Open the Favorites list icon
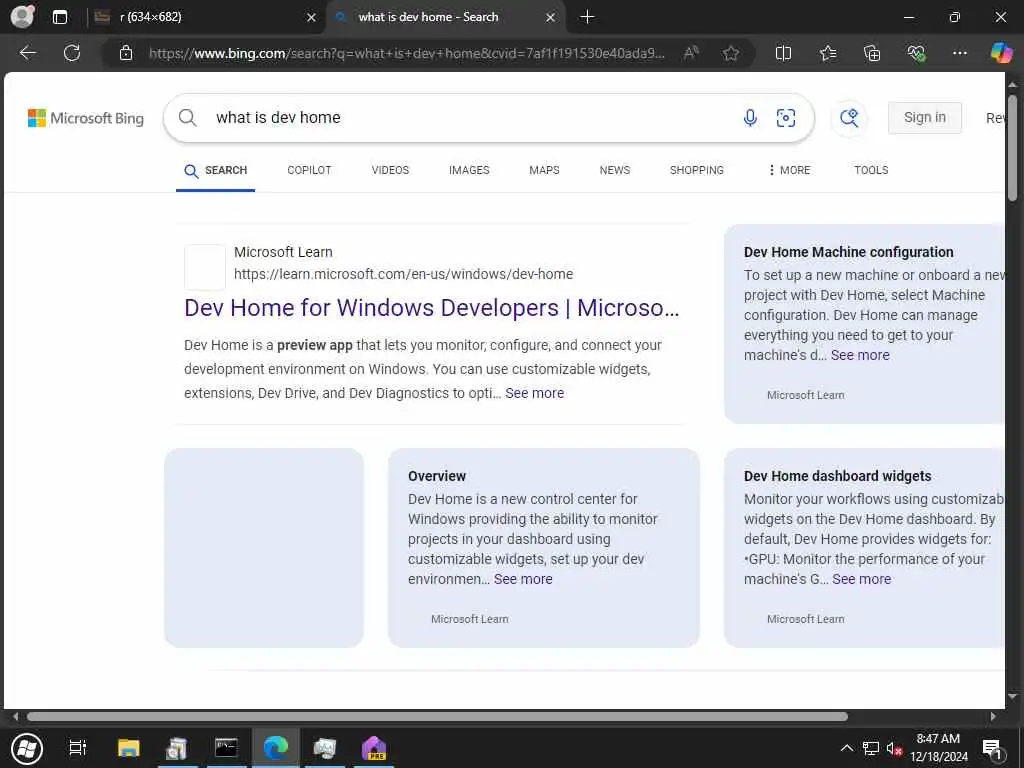This screenshot has width=1024, height=768. click(x=828, y=53)
